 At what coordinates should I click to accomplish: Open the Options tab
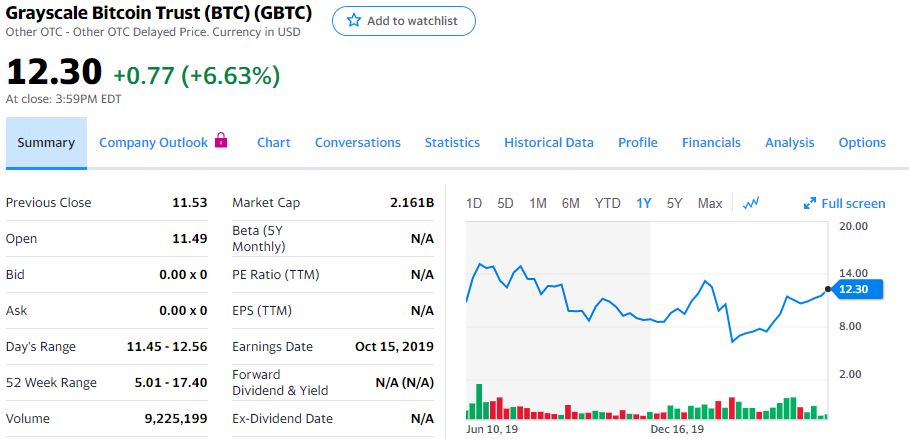tap(862, 143)
